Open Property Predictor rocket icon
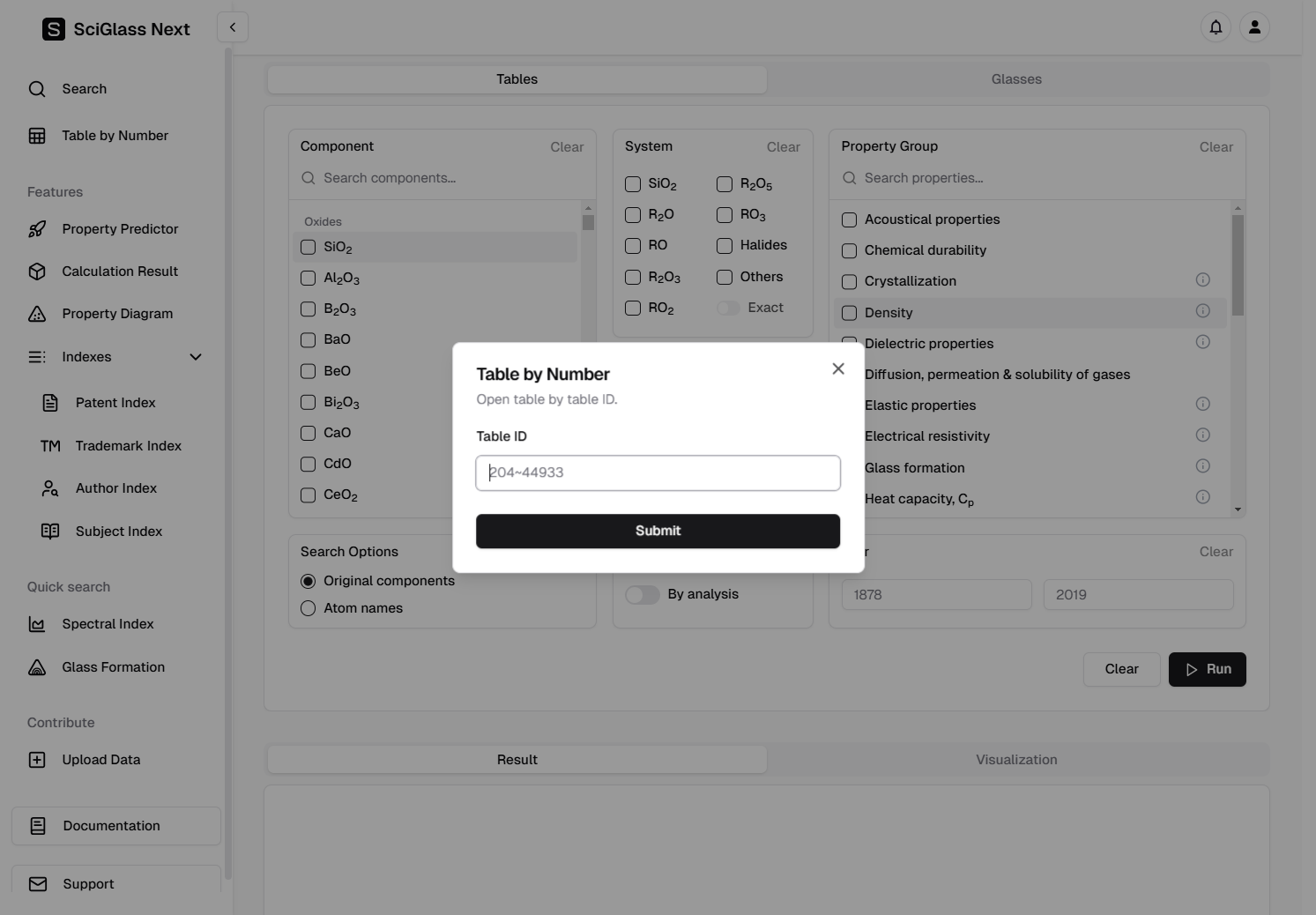The width and height of the screenshot is (1316, 915). [x=37, y=229]
